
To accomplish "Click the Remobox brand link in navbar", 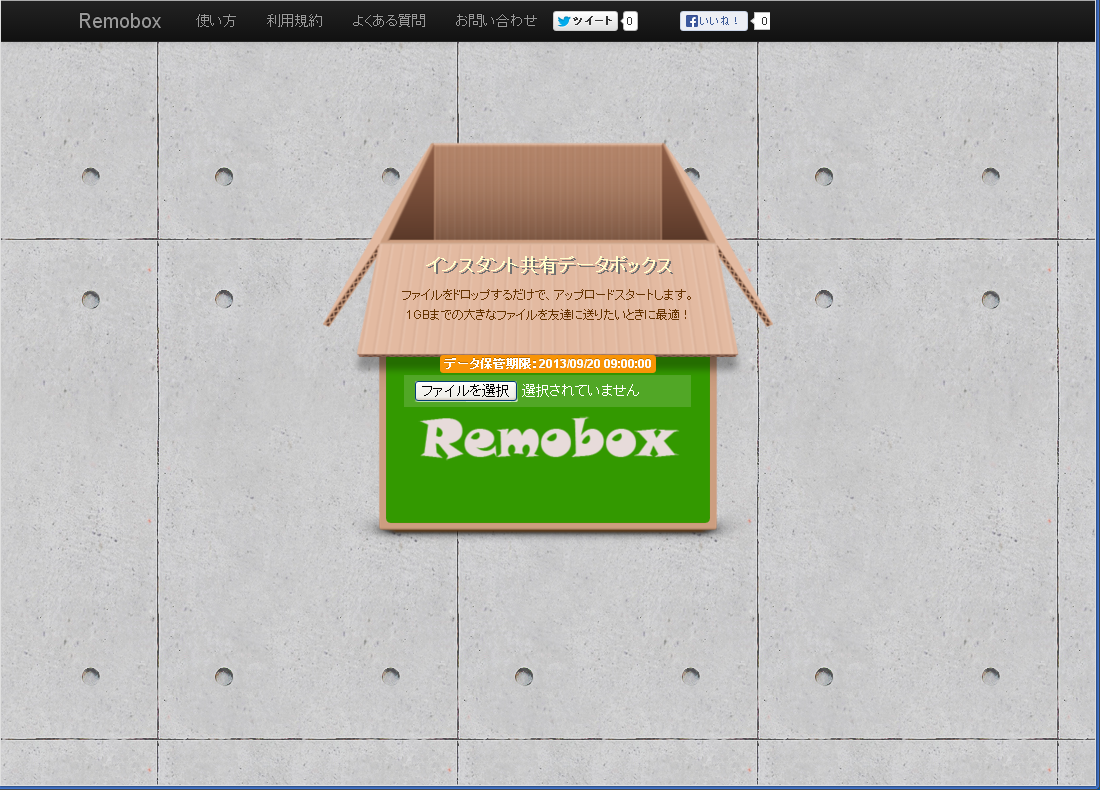I will click(120, 21).
